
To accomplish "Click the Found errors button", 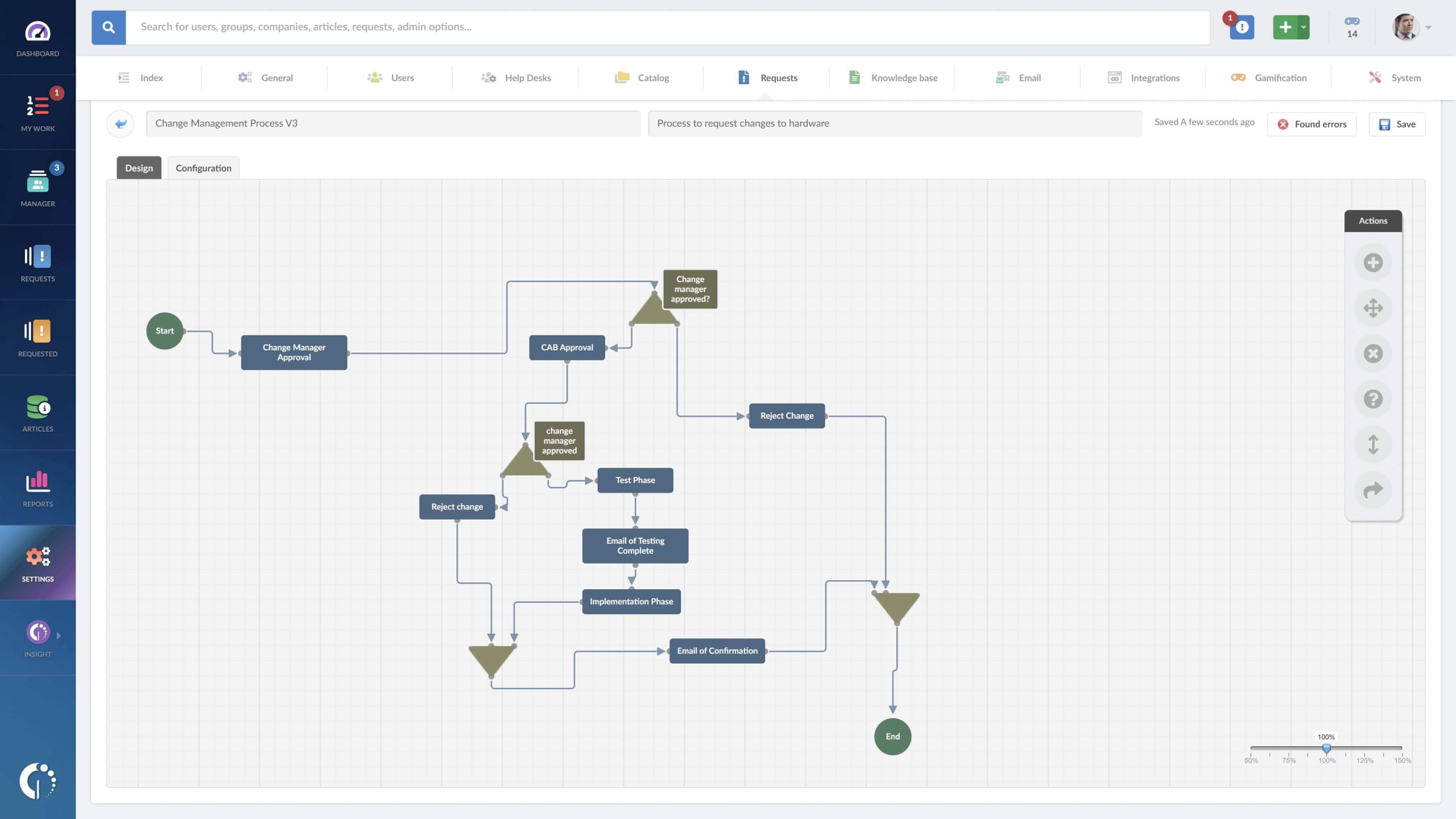I will point(1312,123).
